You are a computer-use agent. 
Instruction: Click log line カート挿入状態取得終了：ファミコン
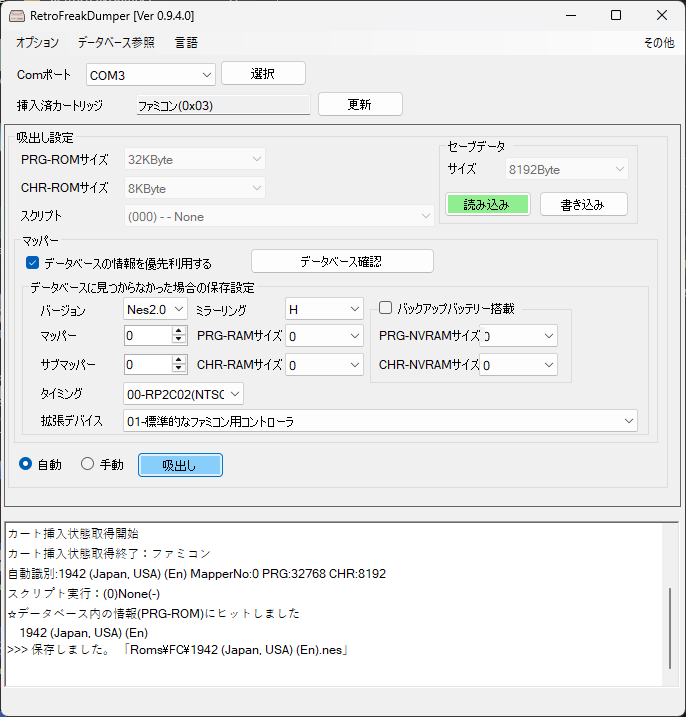pyautogui.click(x=109, y=553)
